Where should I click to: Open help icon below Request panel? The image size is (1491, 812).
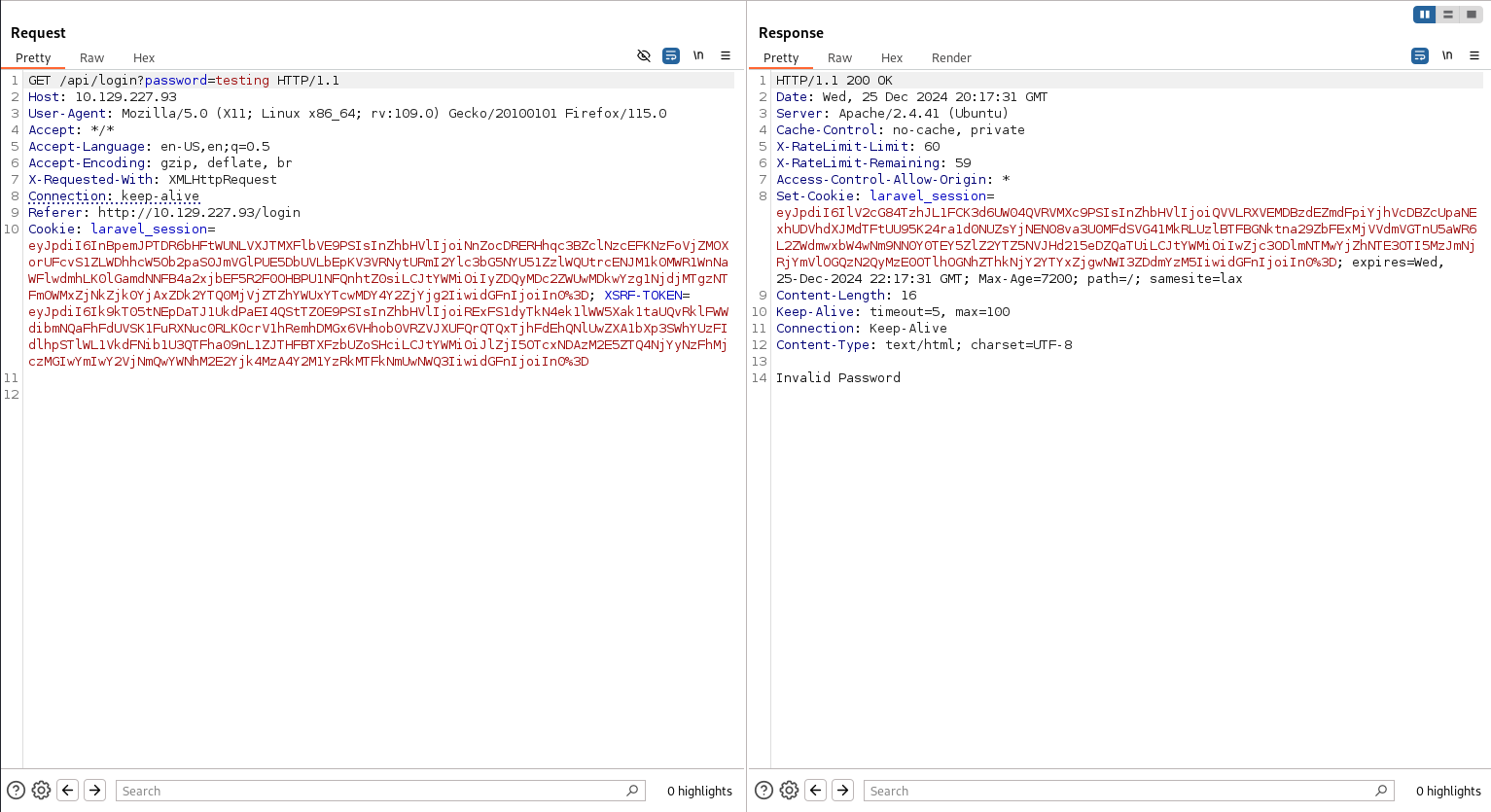(17, 791)
